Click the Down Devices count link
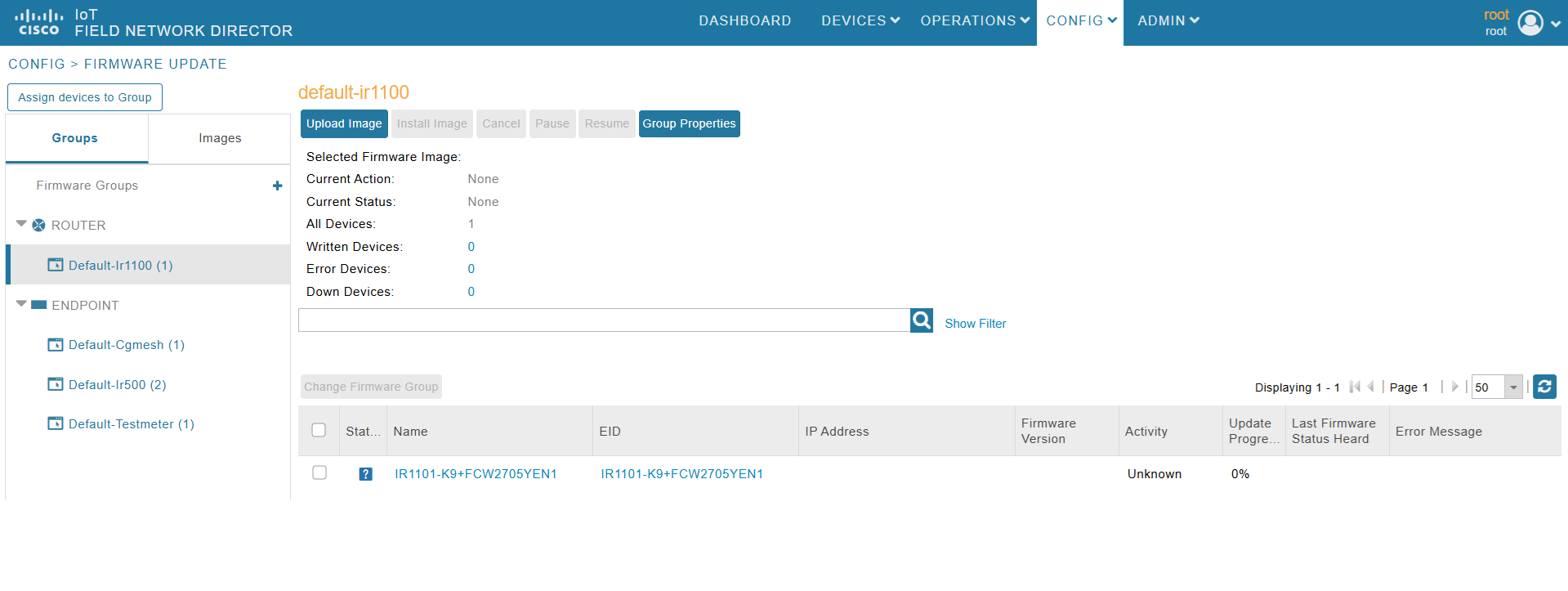This screenshot has height=591, width=1568. [x=471, y=292]
